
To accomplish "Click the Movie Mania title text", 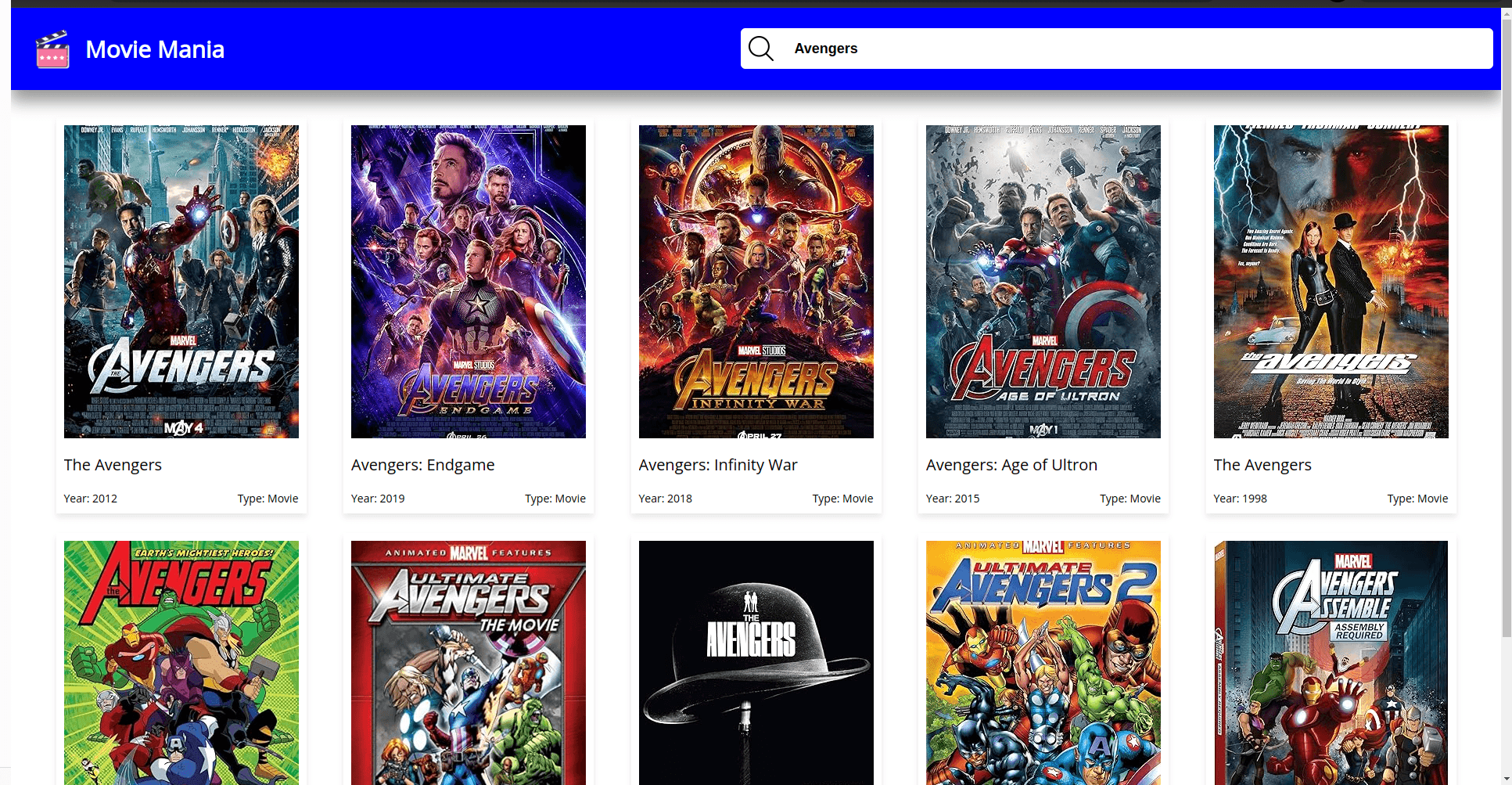I will 155,49.
